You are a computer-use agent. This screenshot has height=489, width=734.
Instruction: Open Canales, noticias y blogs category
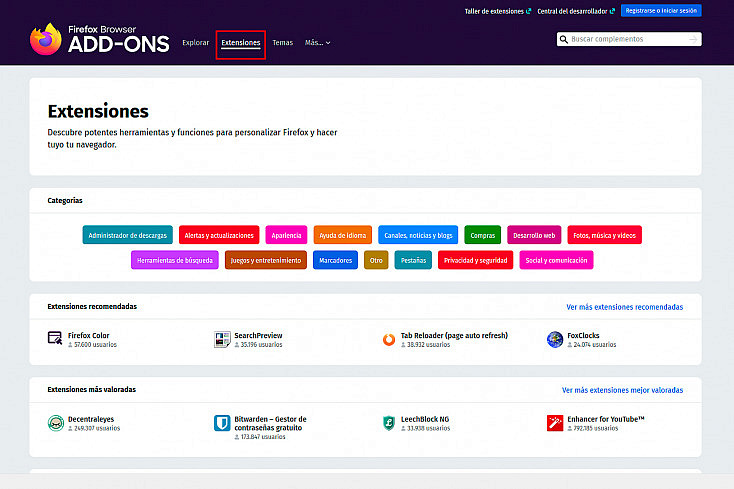click(418, 235)
